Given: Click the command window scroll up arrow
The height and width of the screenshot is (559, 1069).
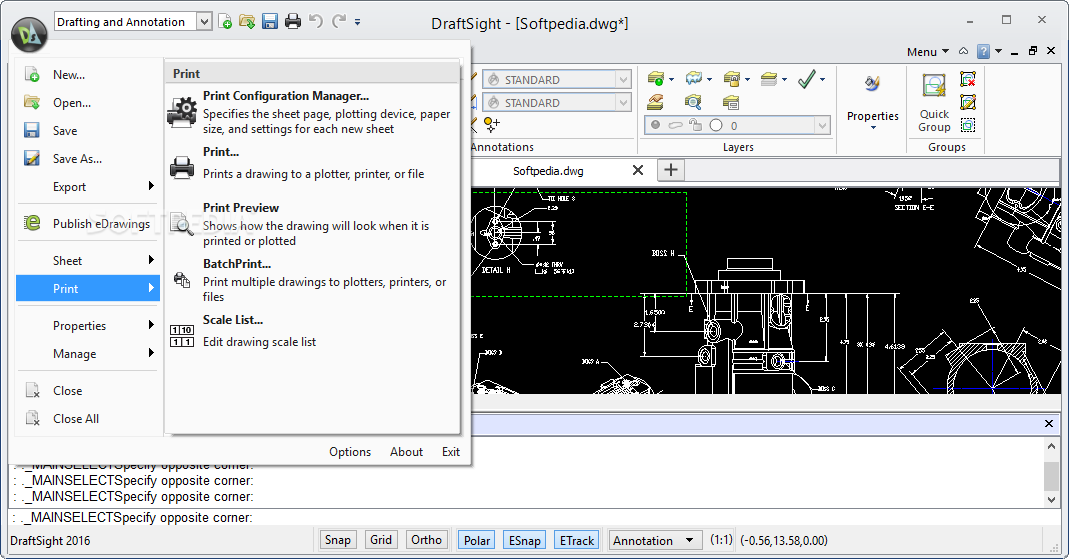Looking at the screenshot, I should [x=1051, y=447].
